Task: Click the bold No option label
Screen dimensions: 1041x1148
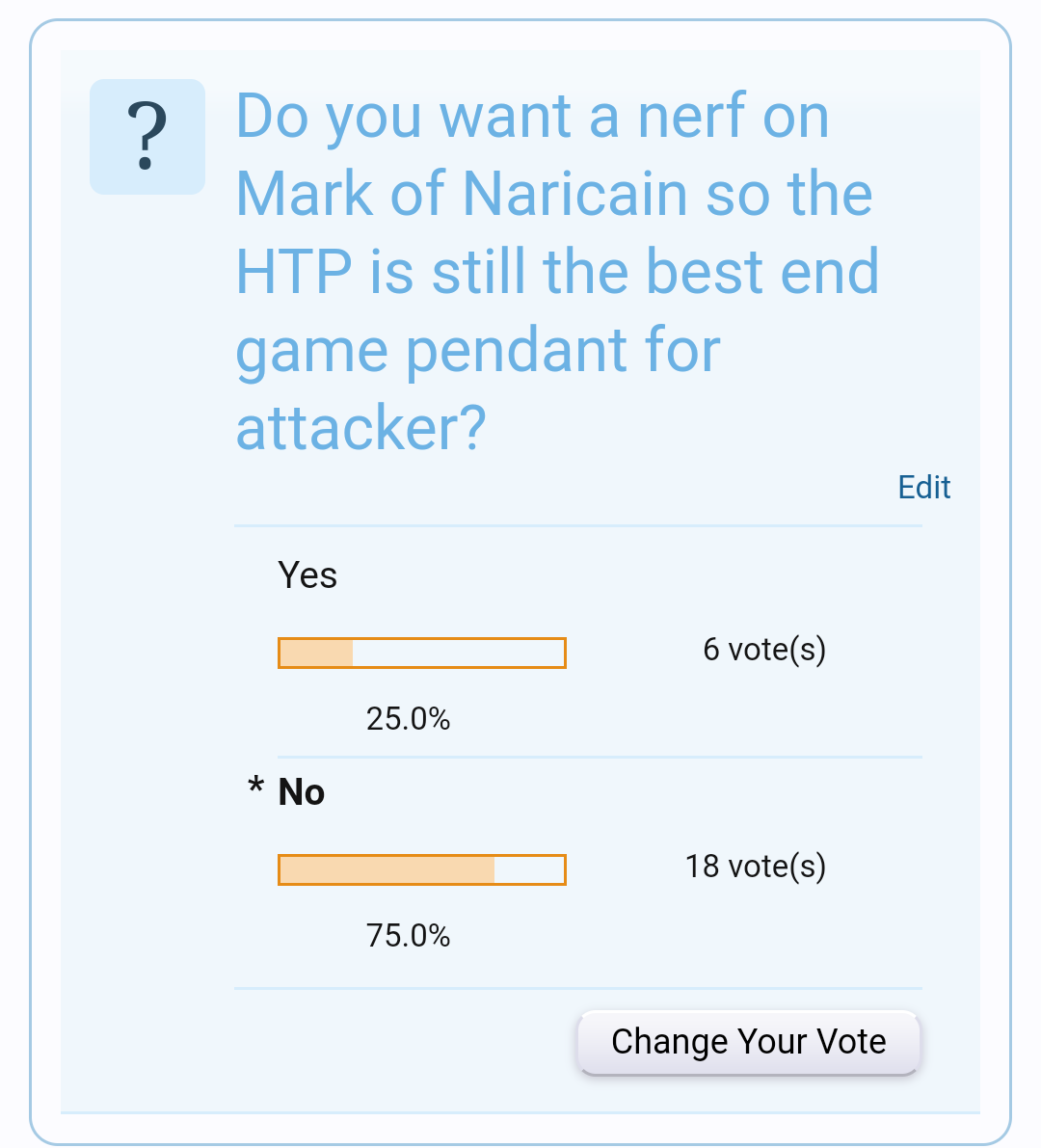Action: coord(302,792)
